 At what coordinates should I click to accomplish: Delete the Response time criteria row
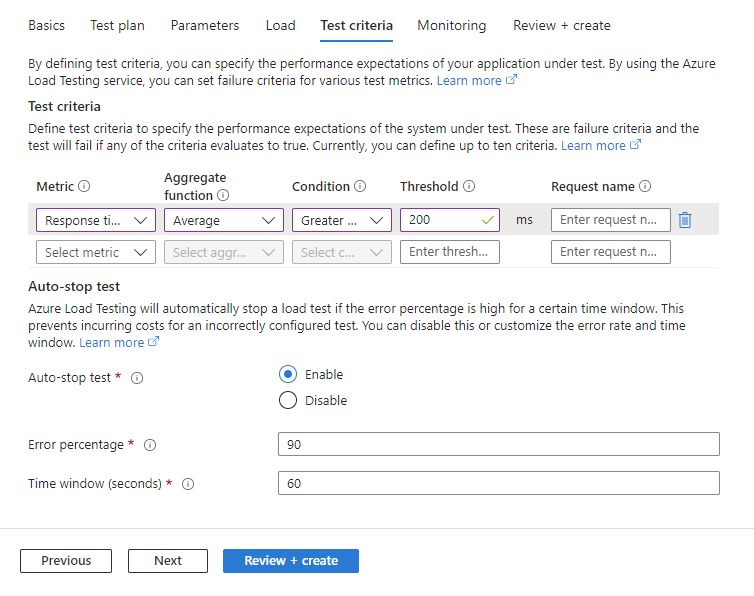click(x=685, y=220)
